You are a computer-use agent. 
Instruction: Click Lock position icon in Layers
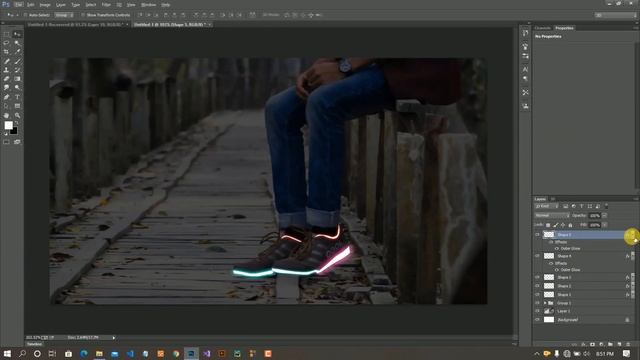(563, 225)
